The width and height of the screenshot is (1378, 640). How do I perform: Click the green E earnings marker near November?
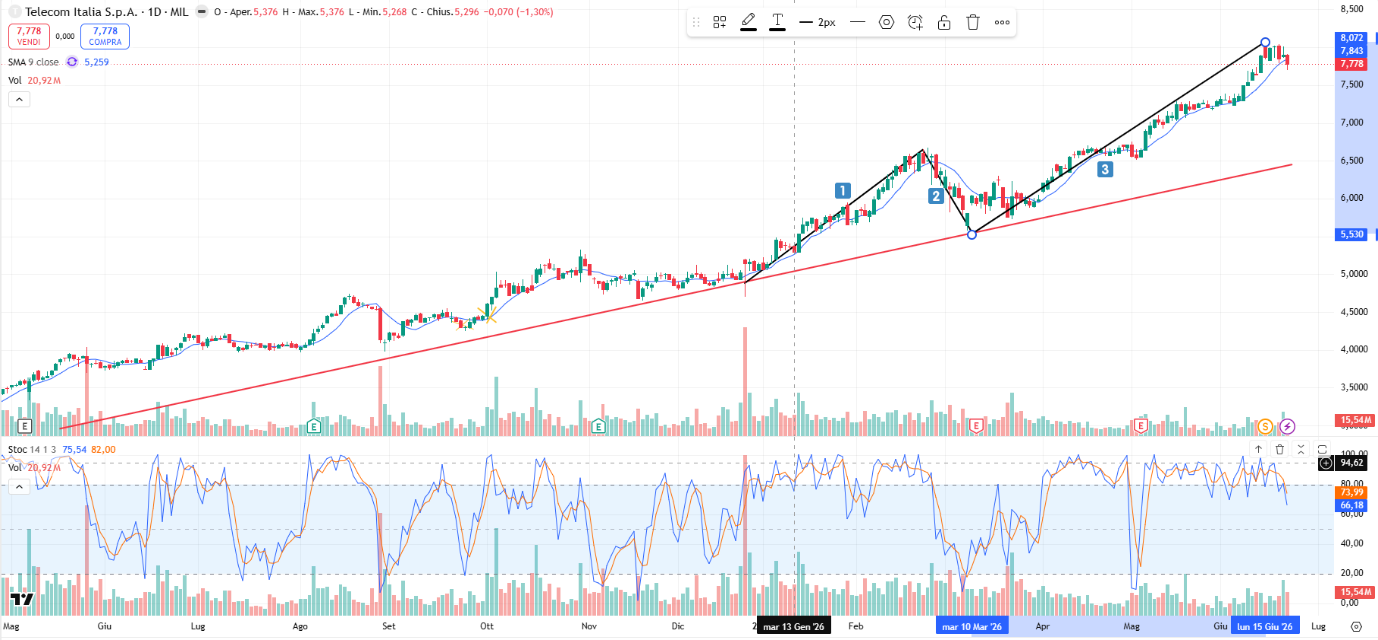[x=598, y=426]
